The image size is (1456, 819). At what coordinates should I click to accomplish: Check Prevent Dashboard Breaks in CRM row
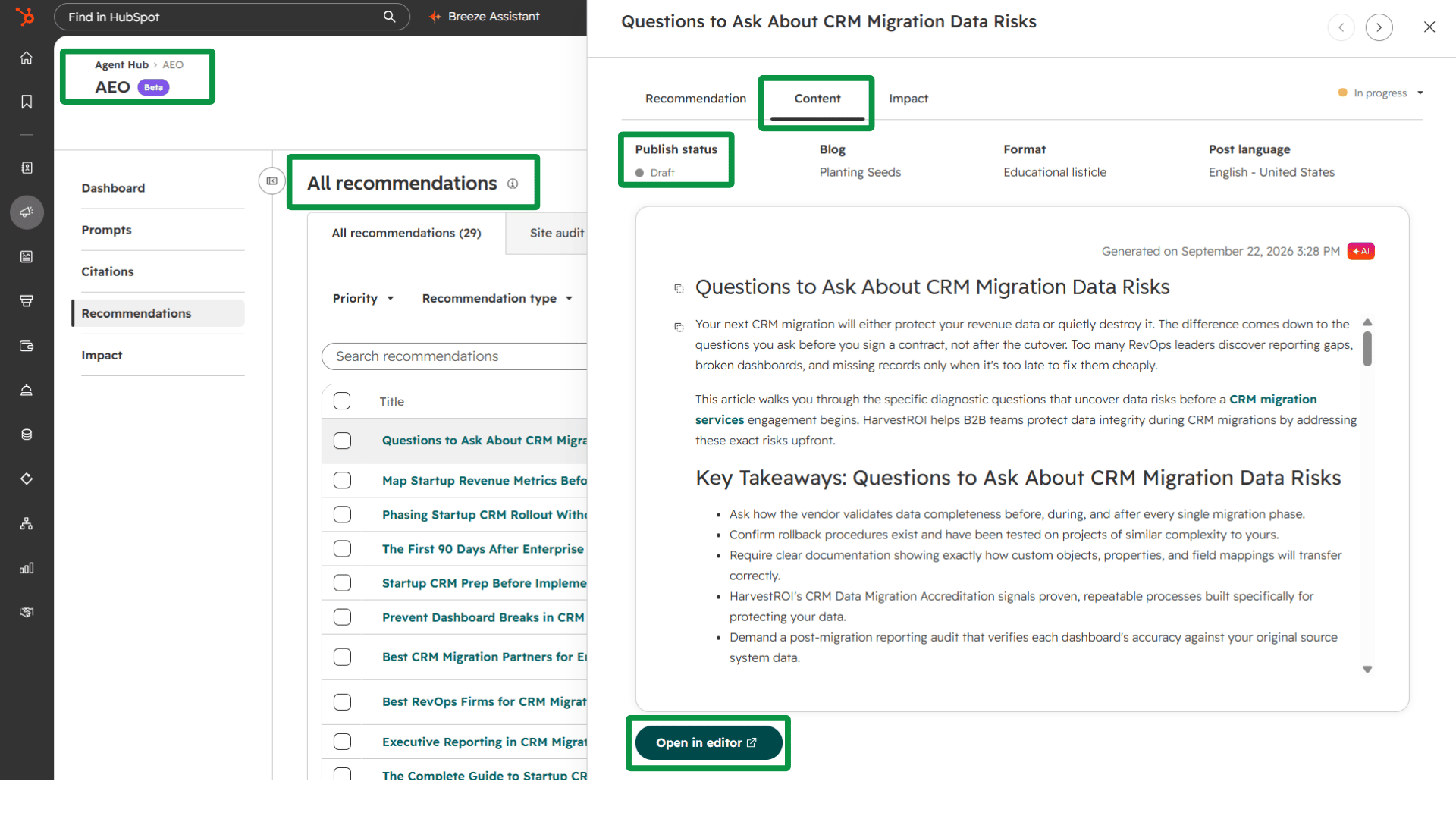pyautogui.click(x=342, y=617)
